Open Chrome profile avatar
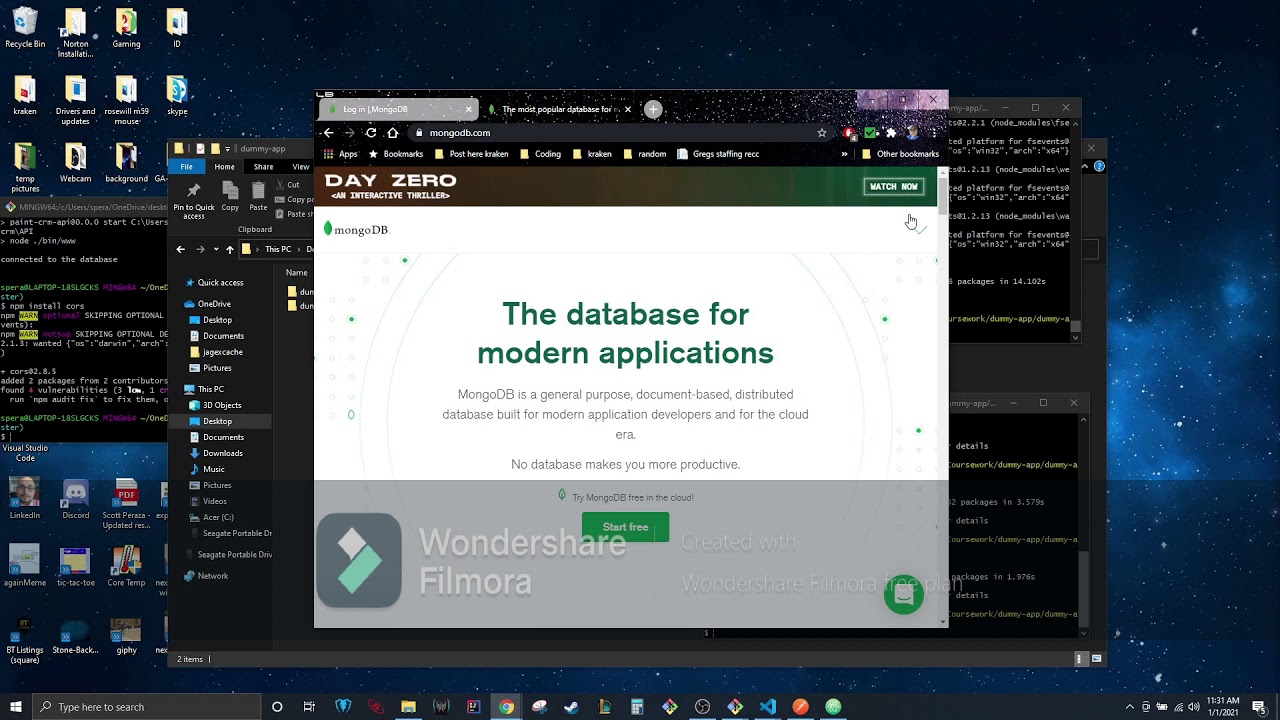 pos(912,132)
